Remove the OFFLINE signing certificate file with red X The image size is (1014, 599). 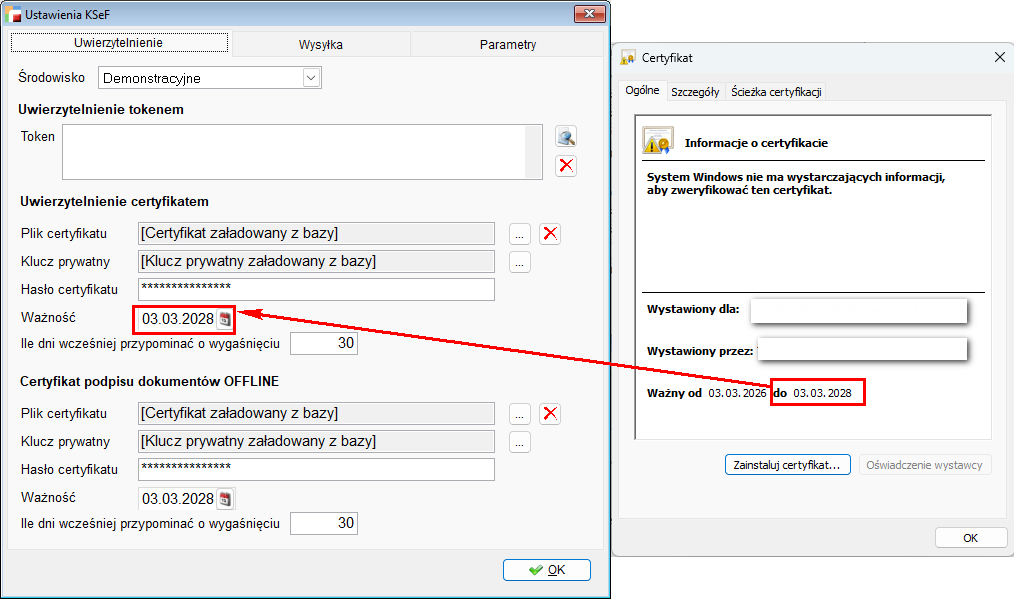point(550,414)
